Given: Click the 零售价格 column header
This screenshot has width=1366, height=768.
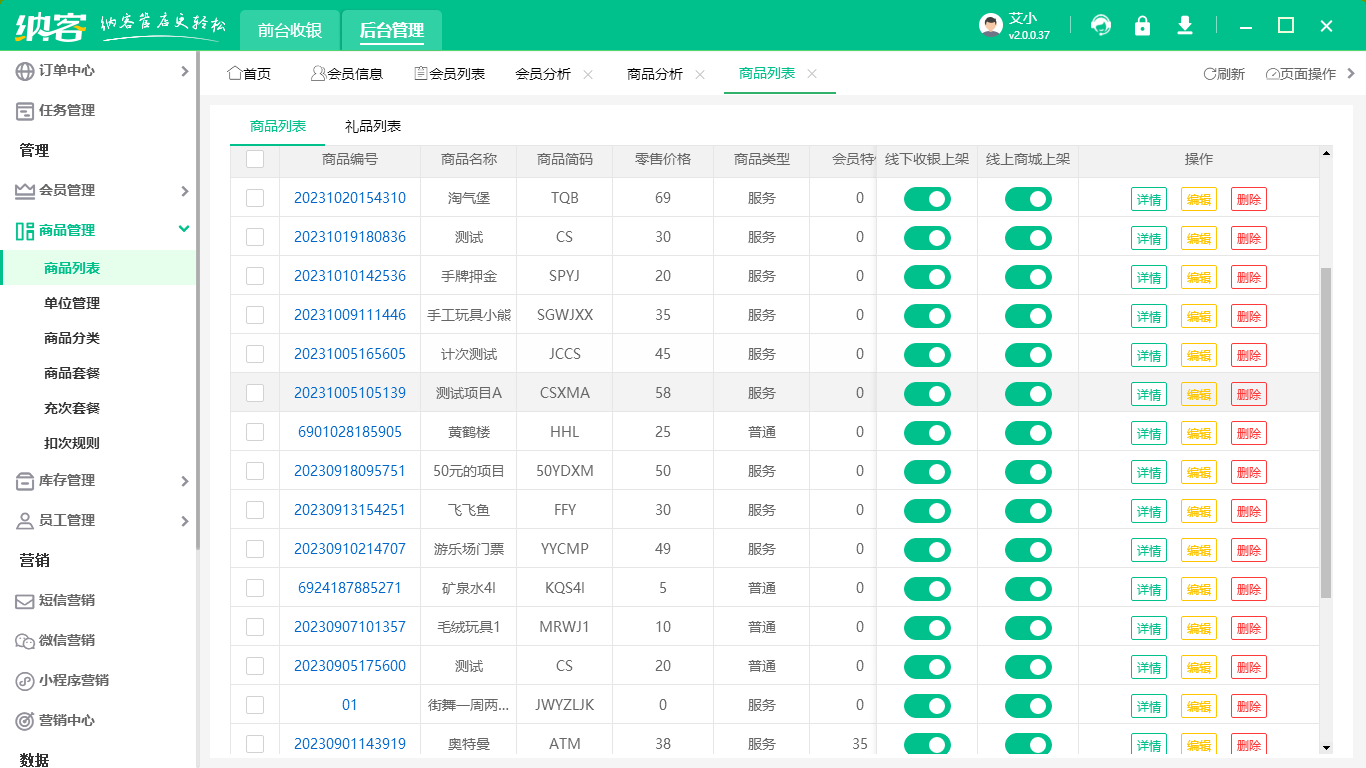Looking at the screenshot, I should click(x=663, y=159).
